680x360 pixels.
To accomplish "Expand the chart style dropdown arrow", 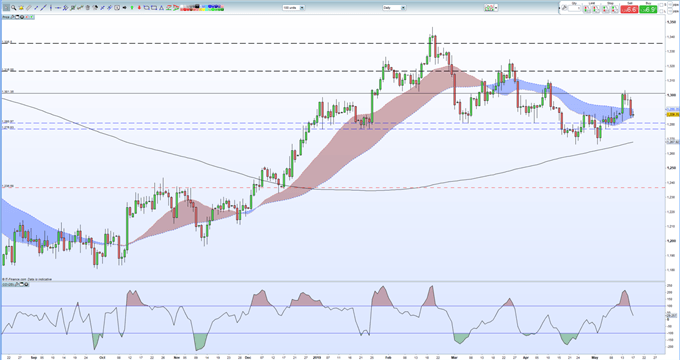I will [x=496, y=7].
